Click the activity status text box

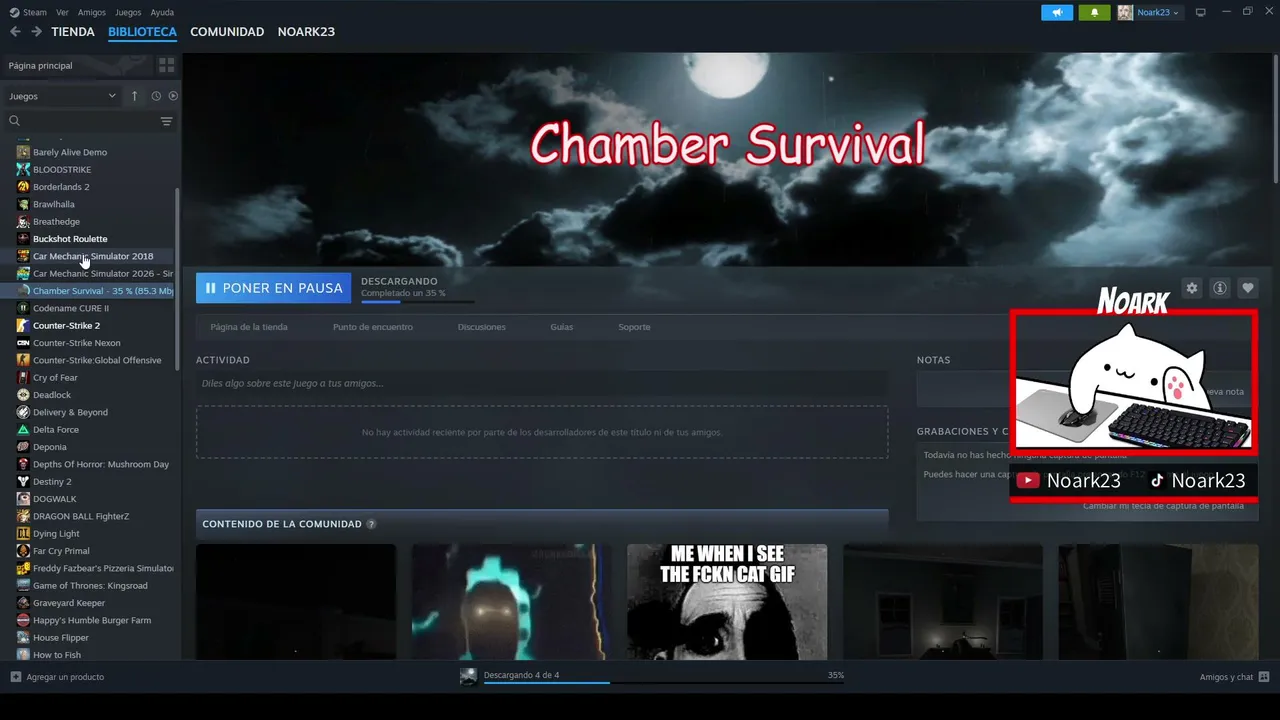pos(542,383)
